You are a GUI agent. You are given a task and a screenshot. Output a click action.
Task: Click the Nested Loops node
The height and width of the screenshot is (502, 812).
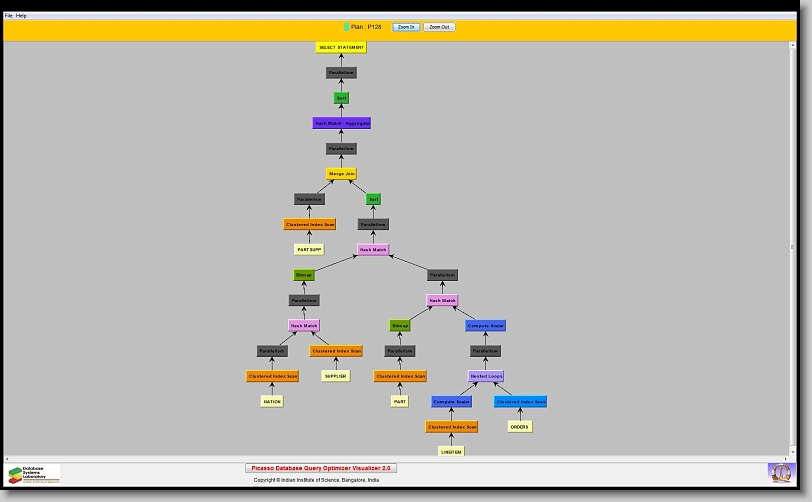tap(486, 376)
